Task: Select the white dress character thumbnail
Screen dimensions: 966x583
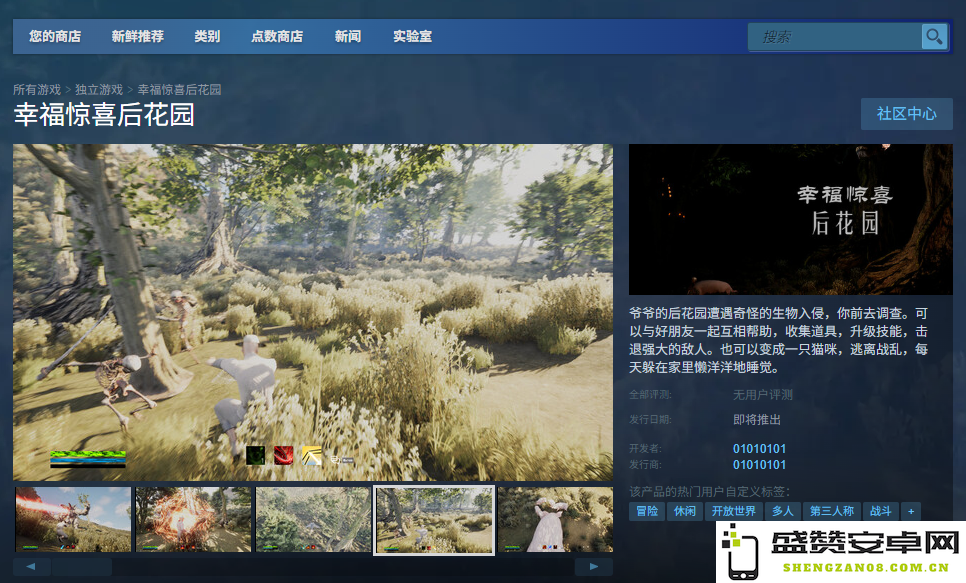Action: point(555,520)
